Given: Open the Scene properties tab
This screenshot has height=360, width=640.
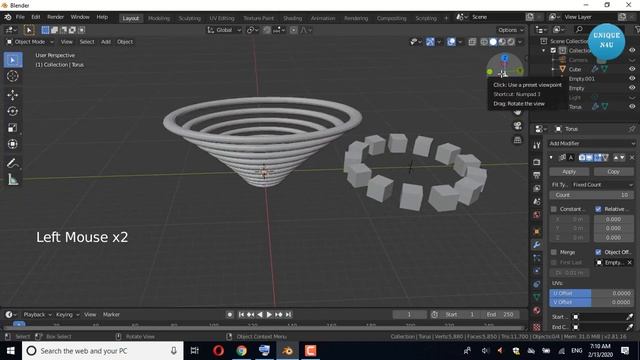Looking at the screenshot, I should [537, 202].
